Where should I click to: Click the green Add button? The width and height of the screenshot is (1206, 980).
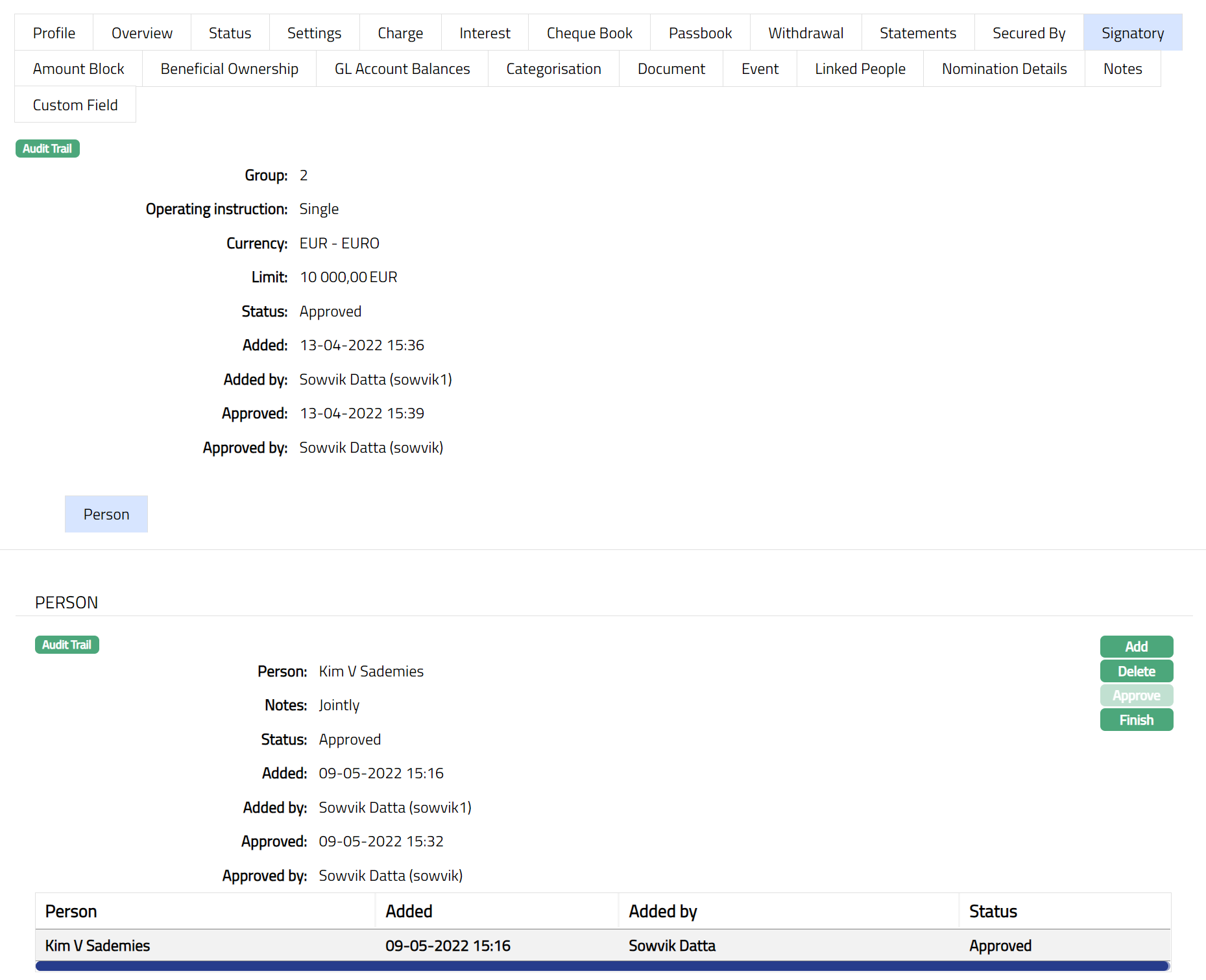(1136, 647)
